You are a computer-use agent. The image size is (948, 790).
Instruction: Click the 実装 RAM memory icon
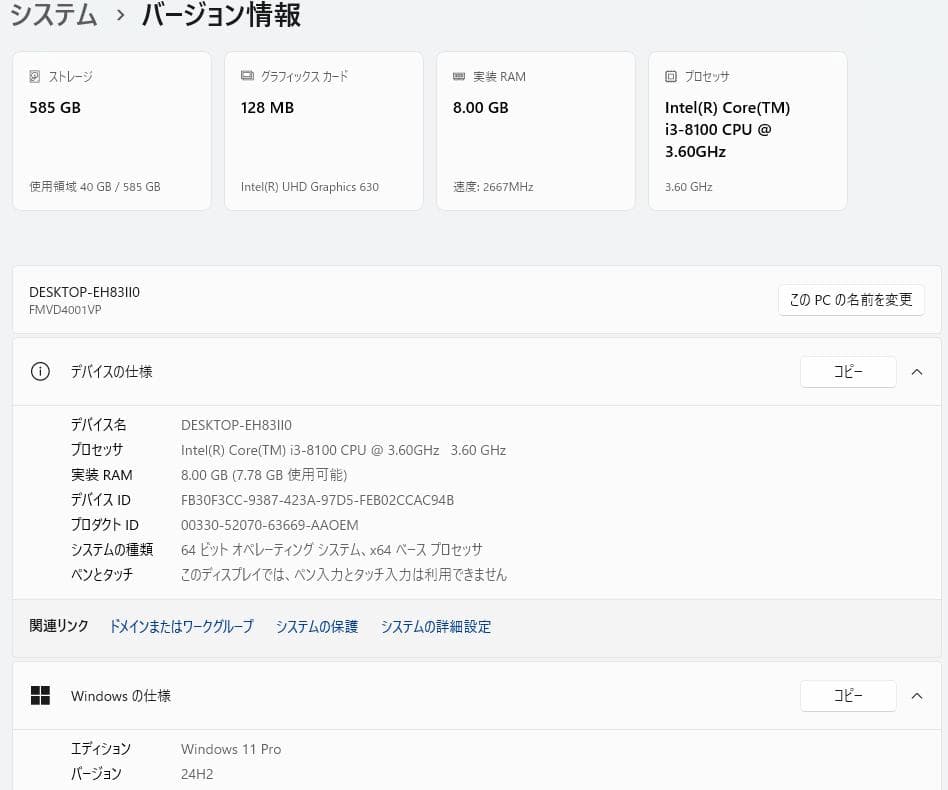tap(458, 76)
